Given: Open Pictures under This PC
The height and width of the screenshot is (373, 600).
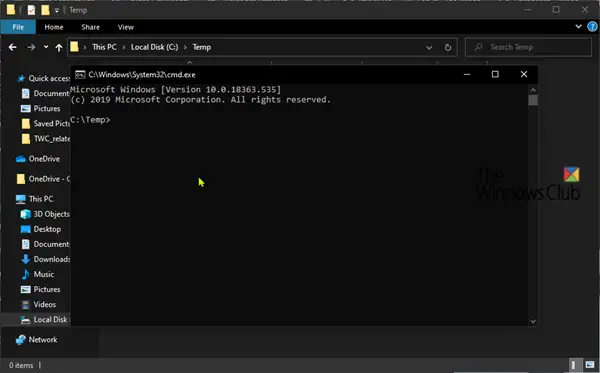Looking at the screenshot, I should pyautogui.click(x=41, y=289).
